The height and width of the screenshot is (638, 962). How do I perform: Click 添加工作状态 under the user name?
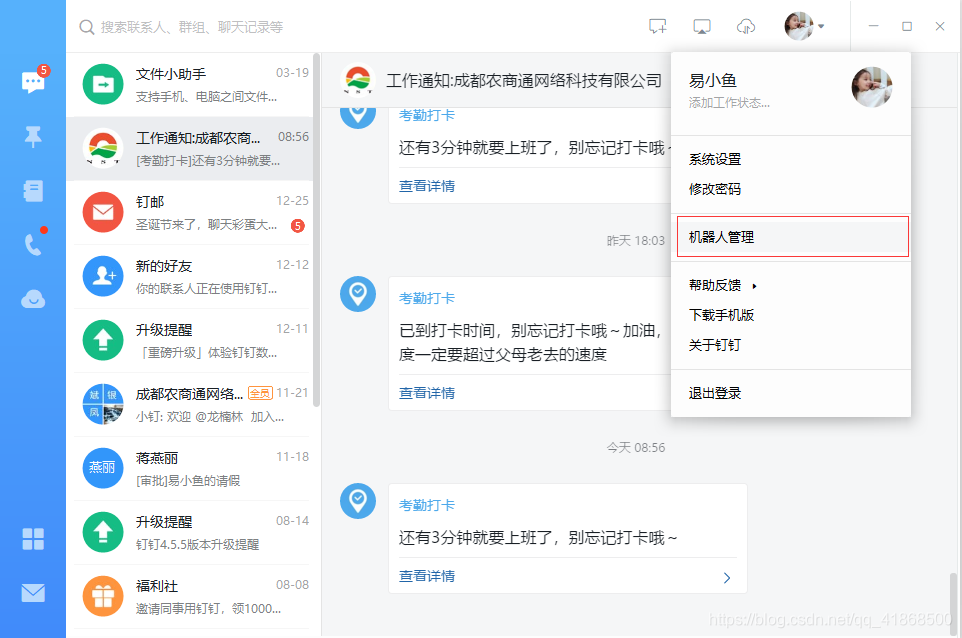point(729,103)
